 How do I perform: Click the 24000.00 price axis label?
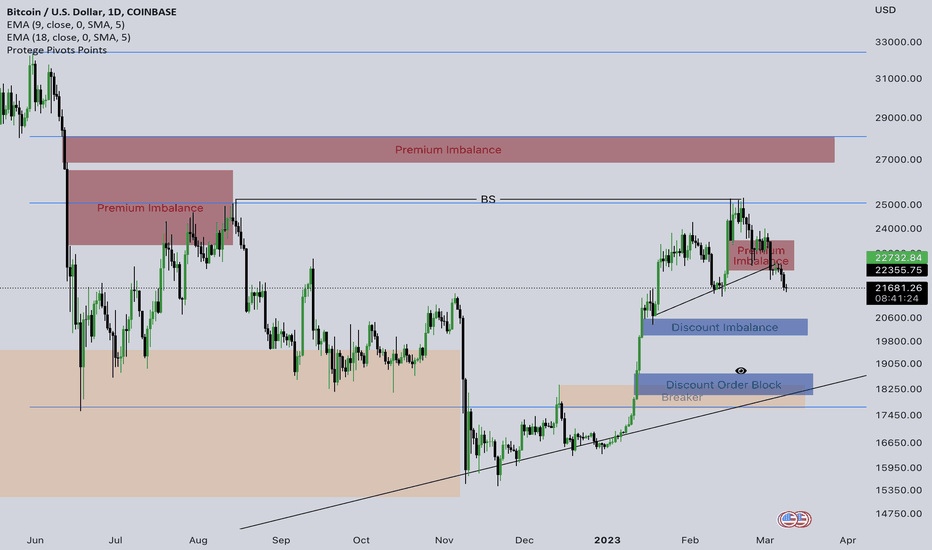(898, 228)
